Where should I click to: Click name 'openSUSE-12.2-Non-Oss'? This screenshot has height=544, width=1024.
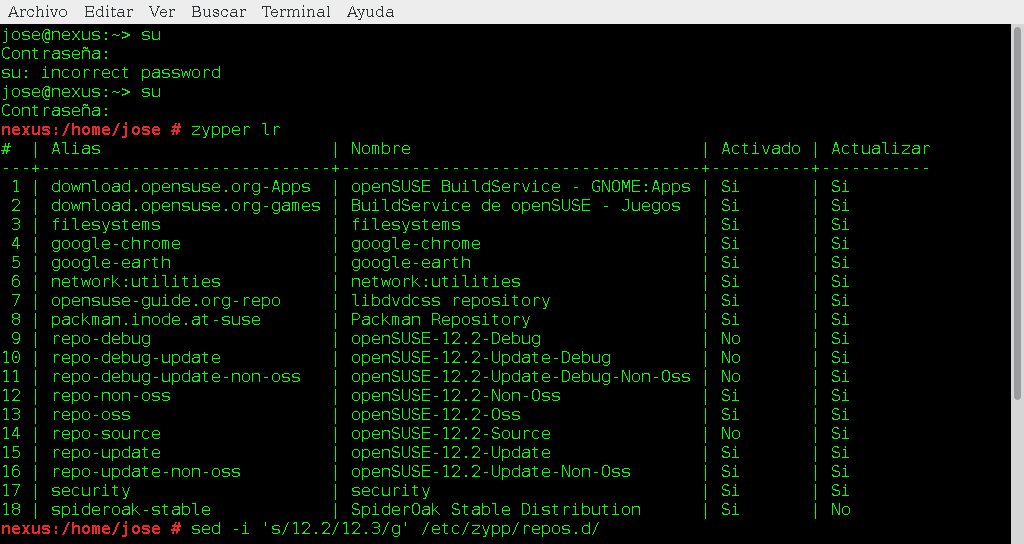point(456,395)
